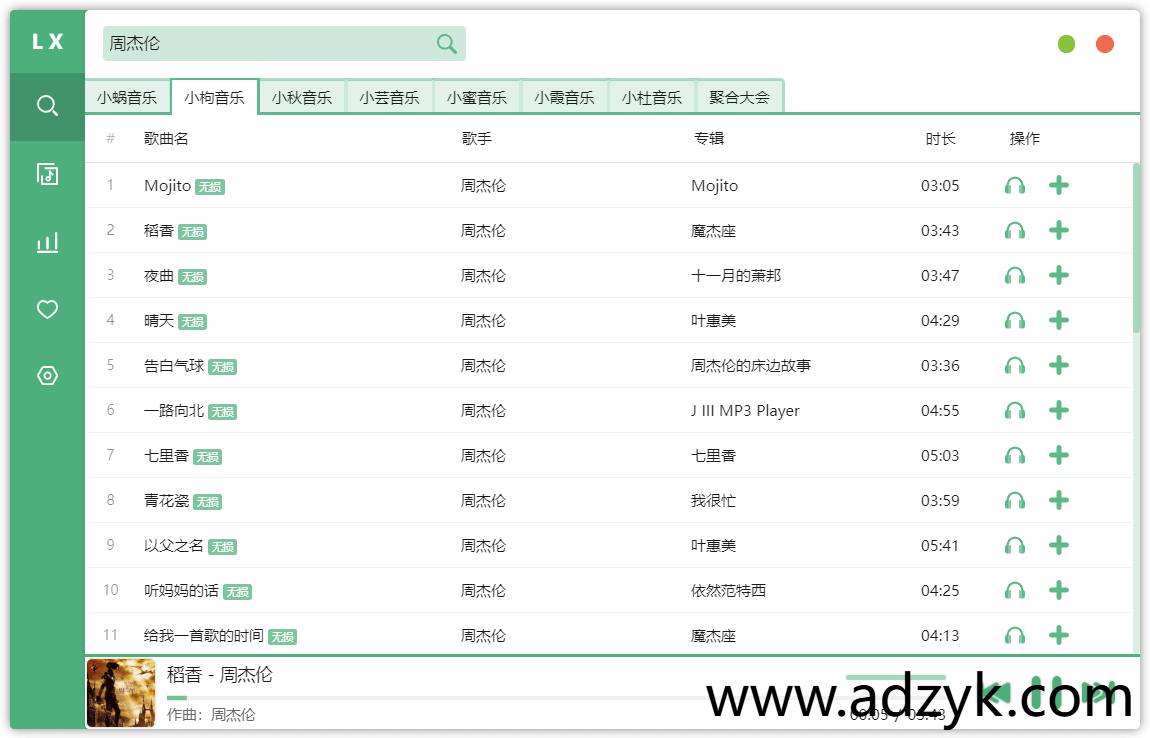The height and width of the screenshot is (738, 1150).
Task: Play 七里香 using its headphone icon
Action: pos(1015,455)
